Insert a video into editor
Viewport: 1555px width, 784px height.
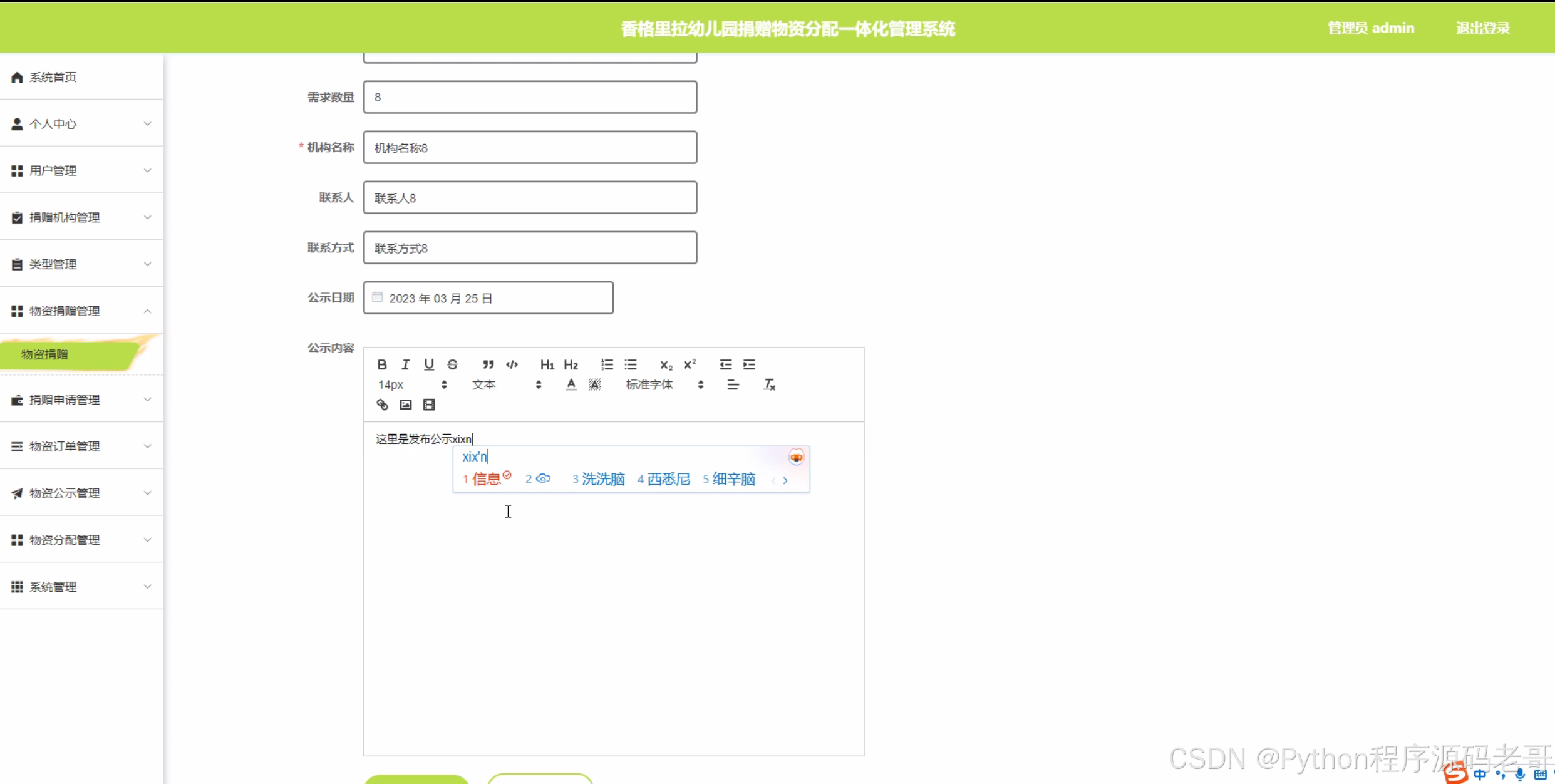coord(429,405)
